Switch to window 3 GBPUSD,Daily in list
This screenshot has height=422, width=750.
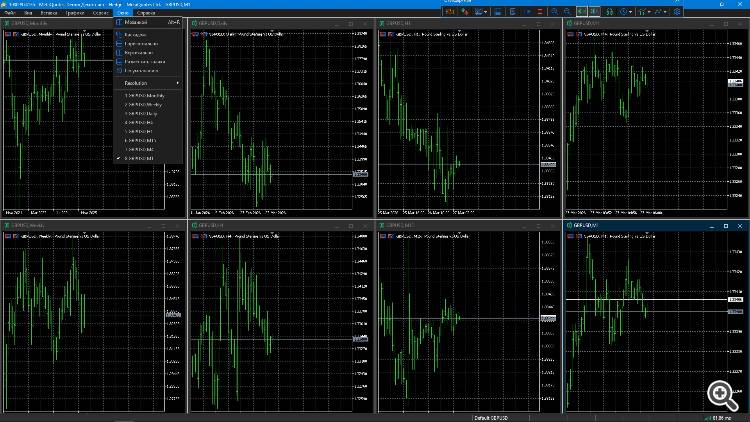tap(148, 113)
